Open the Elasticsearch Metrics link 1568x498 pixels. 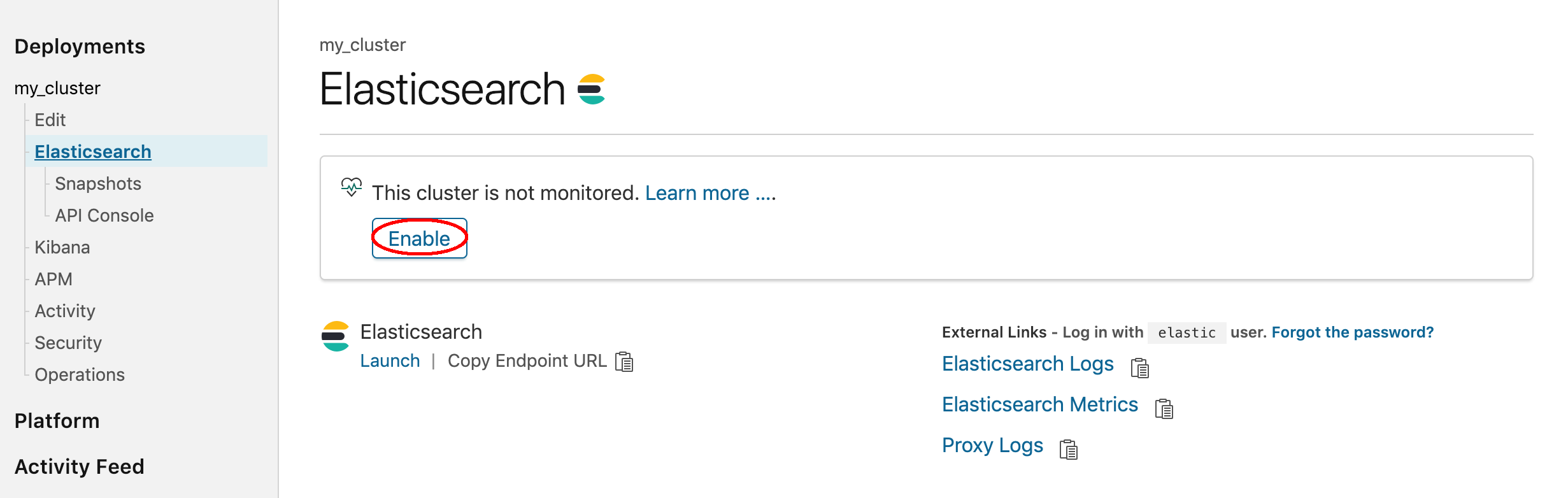1039,404
